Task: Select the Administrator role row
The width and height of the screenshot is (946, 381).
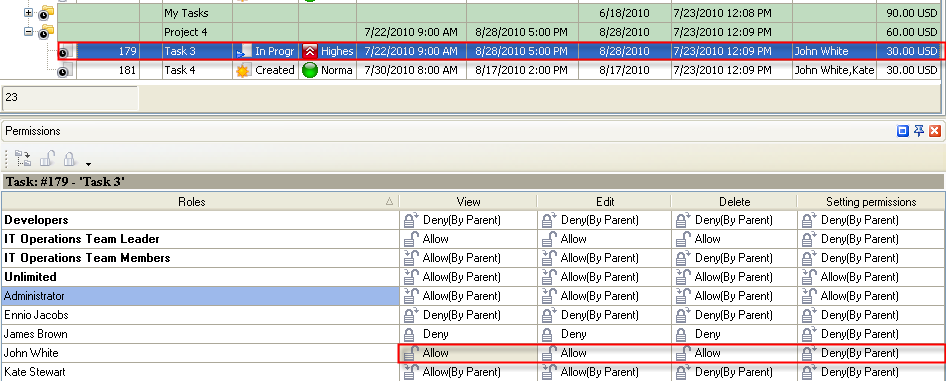Action: pos(200,296)
